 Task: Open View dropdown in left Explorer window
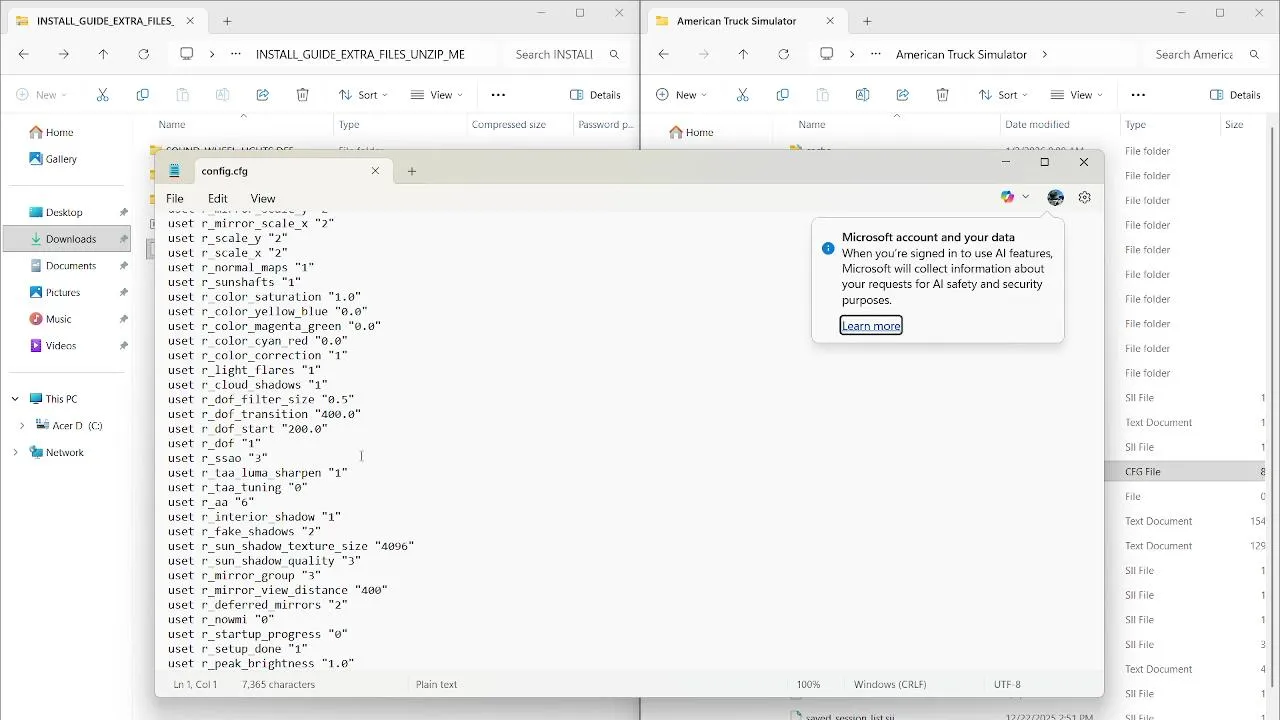click(x=437, y=95)
